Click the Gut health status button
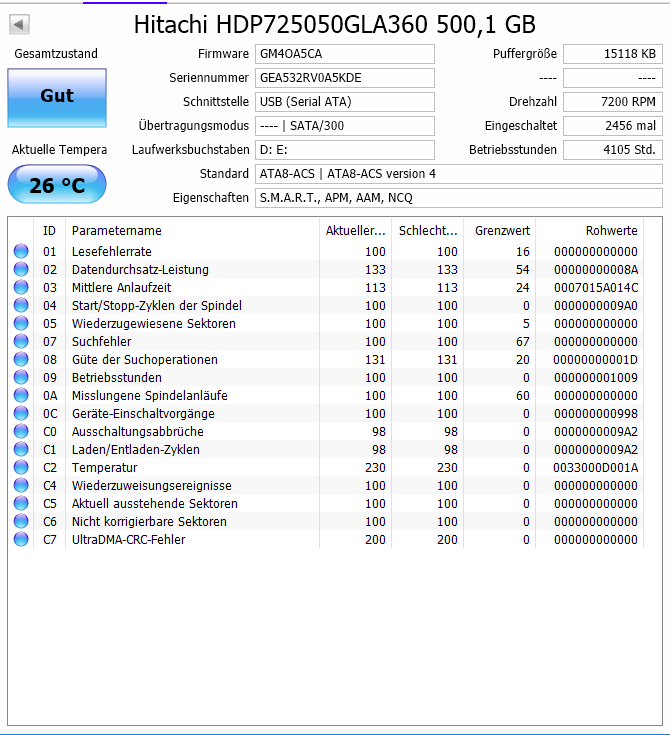 point(57,98)
